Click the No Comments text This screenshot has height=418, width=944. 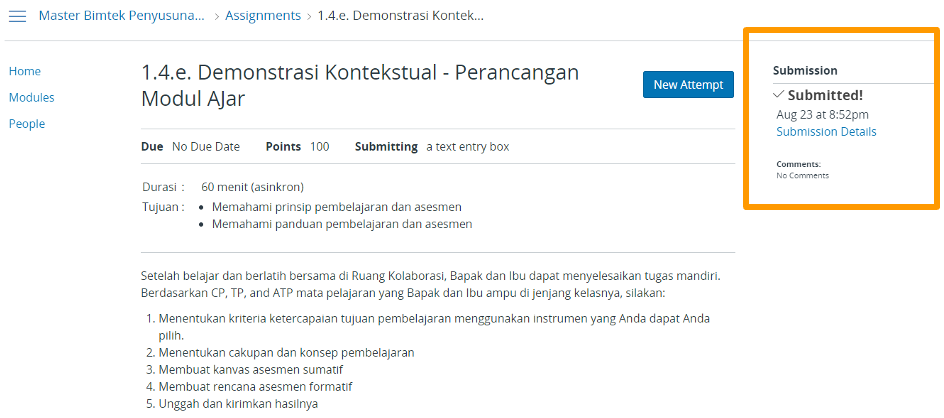[802, 176]
